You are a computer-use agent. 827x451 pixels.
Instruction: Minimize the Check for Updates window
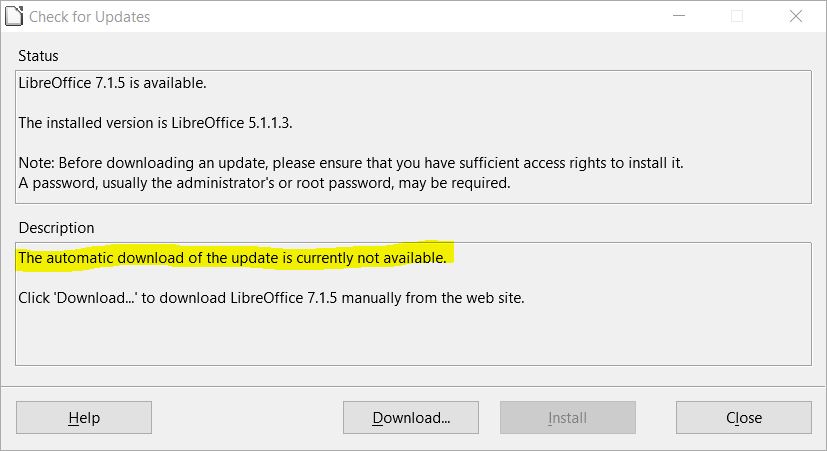click(680, 16)
